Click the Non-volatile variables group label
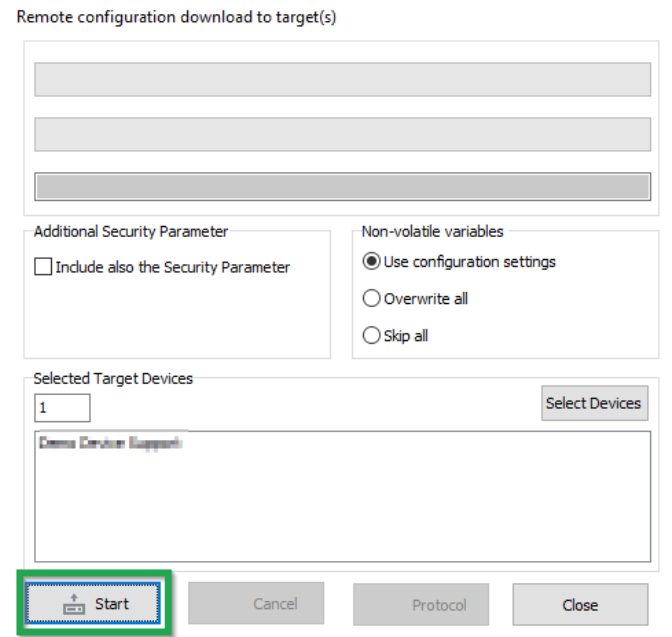 433,231
